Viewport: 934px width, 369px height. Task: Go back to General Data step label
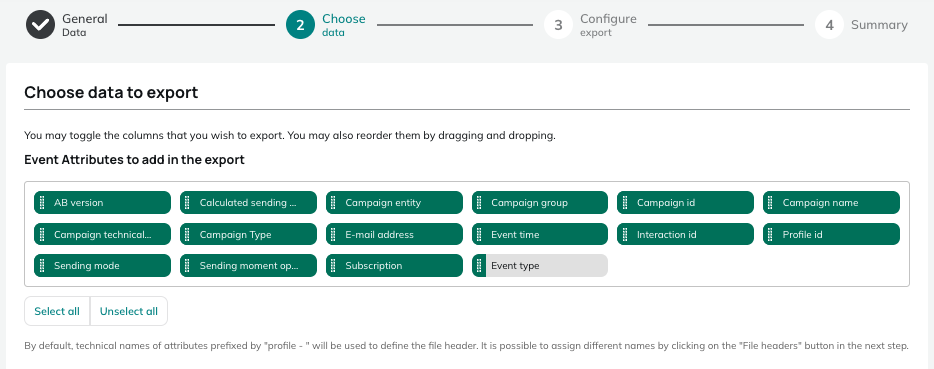coord(85,25)
